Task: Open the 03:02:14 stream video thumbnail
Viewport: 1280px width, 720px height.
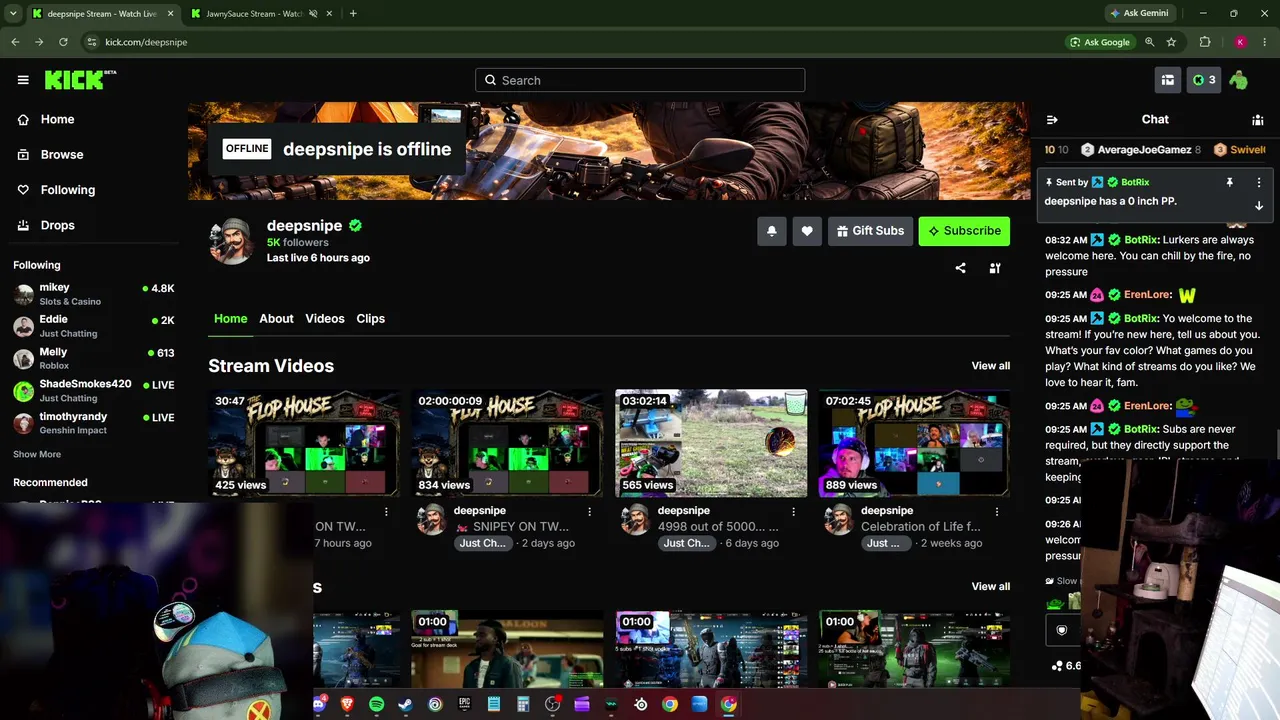Action: tap(711, 443)
